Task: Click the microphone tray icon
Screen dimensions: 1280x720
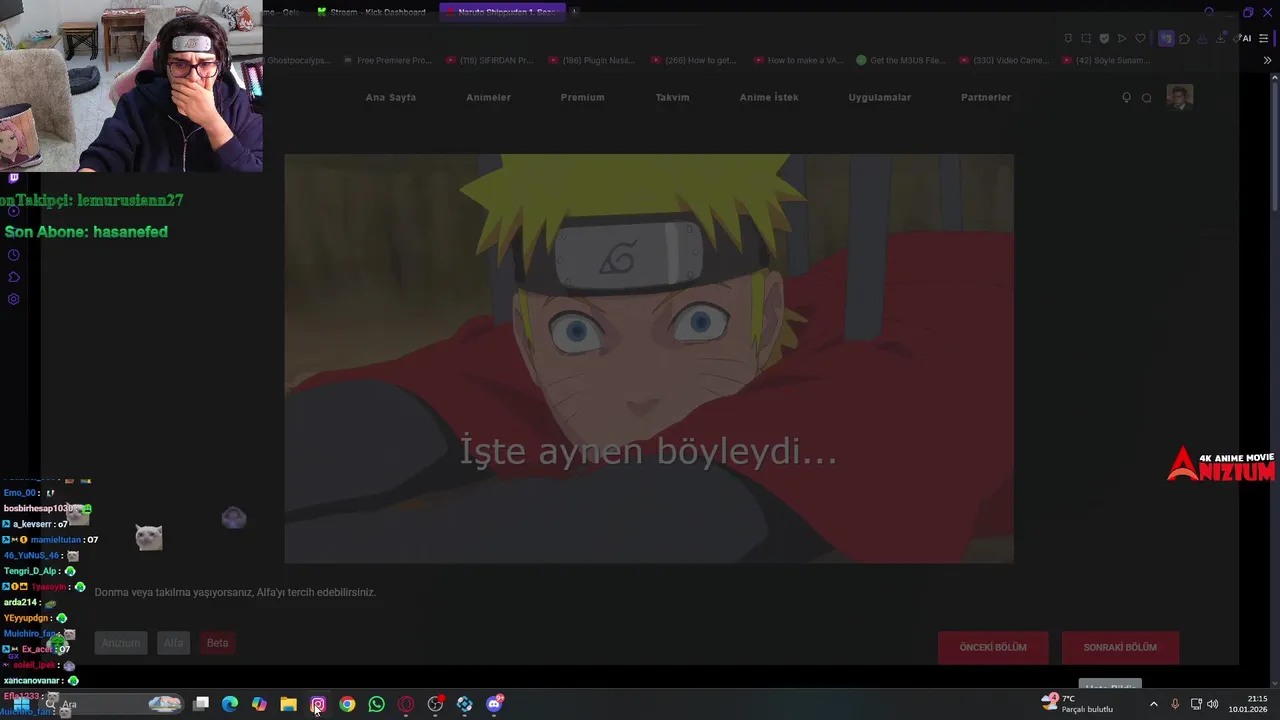Action: tap(1175, 704)
